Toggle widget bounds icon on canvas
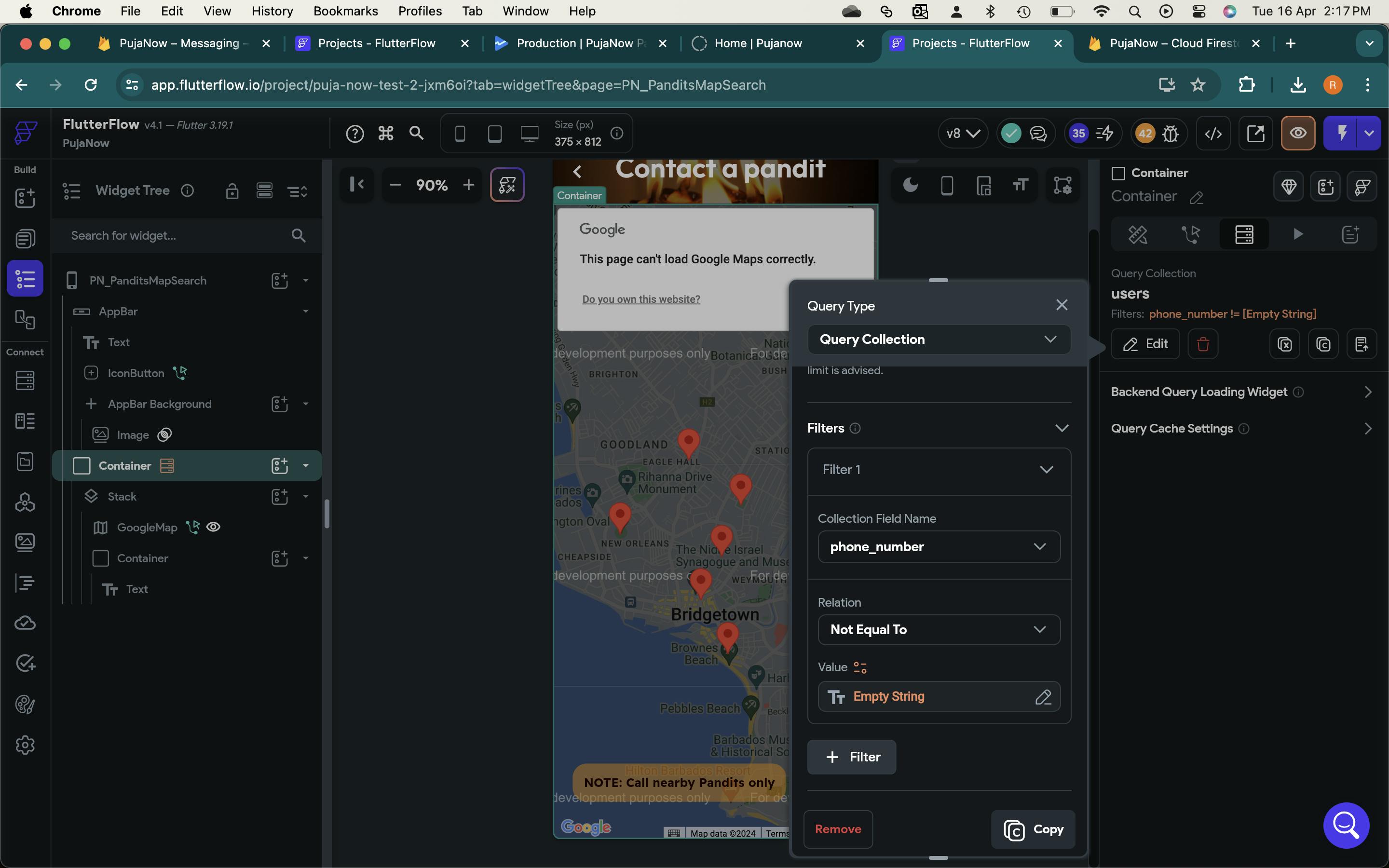This screenshot has height=868, width=1389. coord(1062,186)
